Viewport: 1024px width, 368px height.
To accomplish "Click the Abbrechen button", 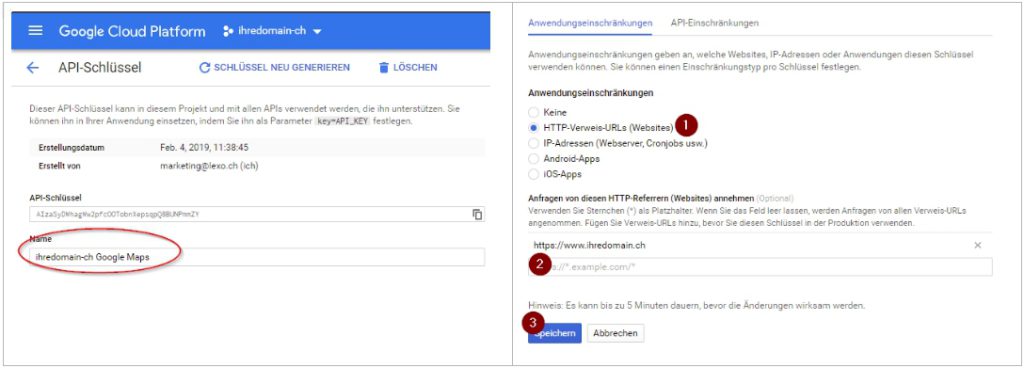I will tap(615, 333).
